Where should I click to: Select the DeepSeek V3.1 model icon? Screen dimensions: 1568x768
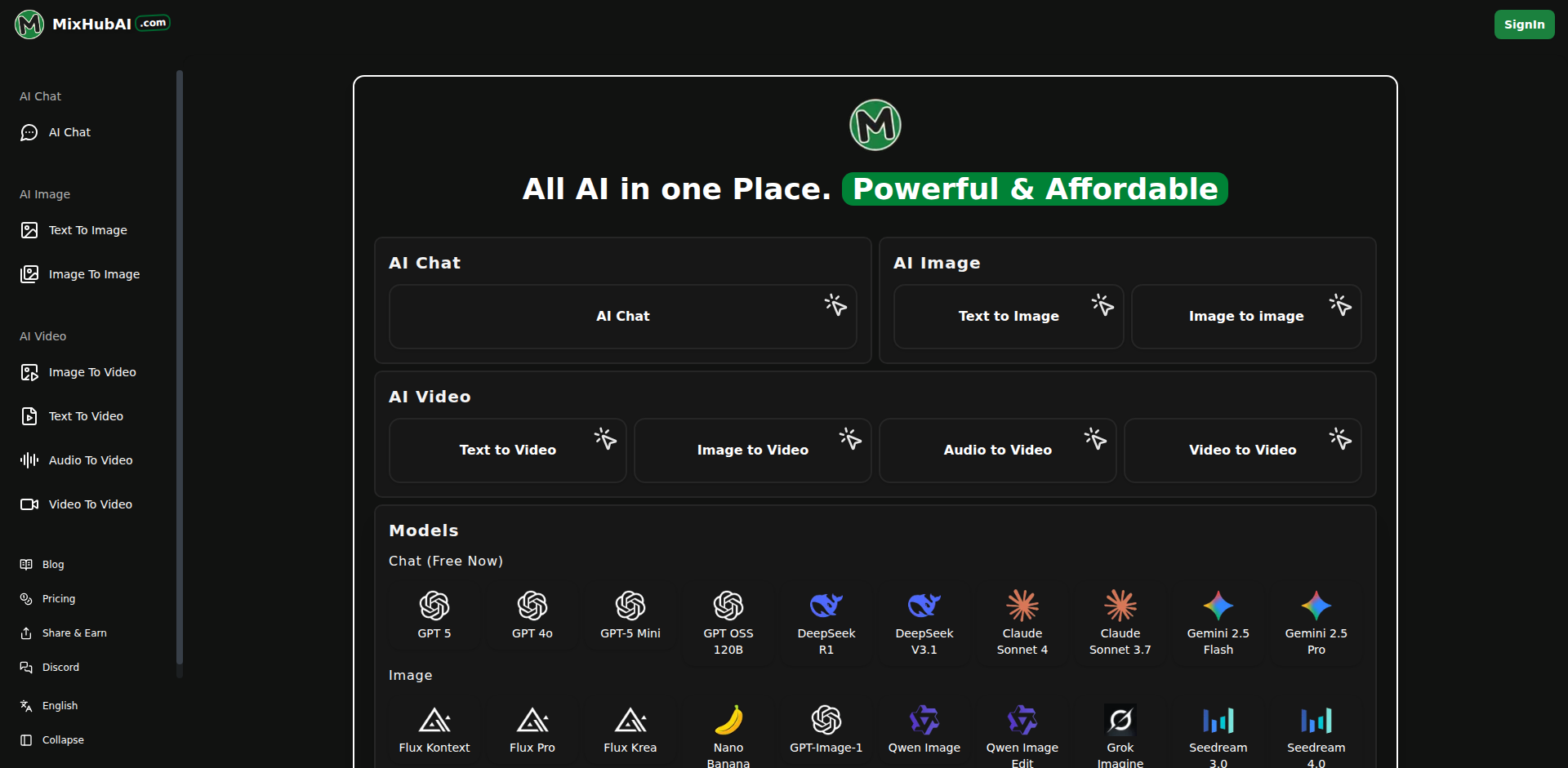click(924, 606)
